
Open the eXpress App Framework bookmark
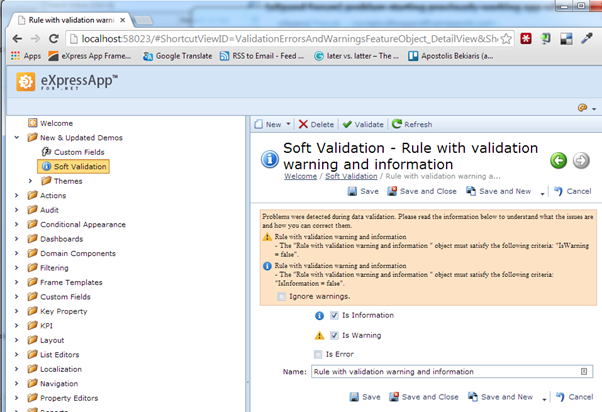[89, 56]
